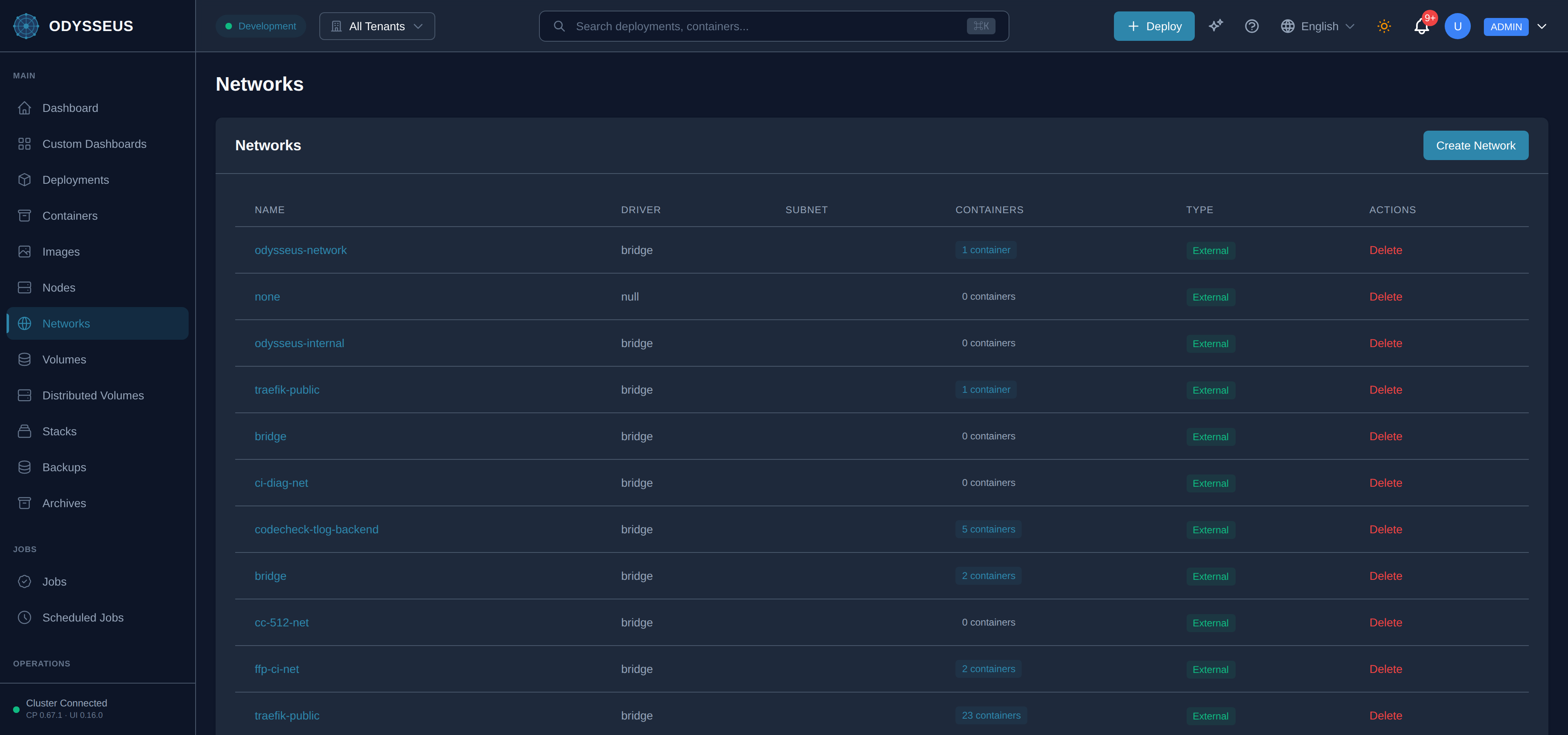This screenshot has height=735, width=1568.
Task: Open the help question mark icon
Action: coord(1252,26)
